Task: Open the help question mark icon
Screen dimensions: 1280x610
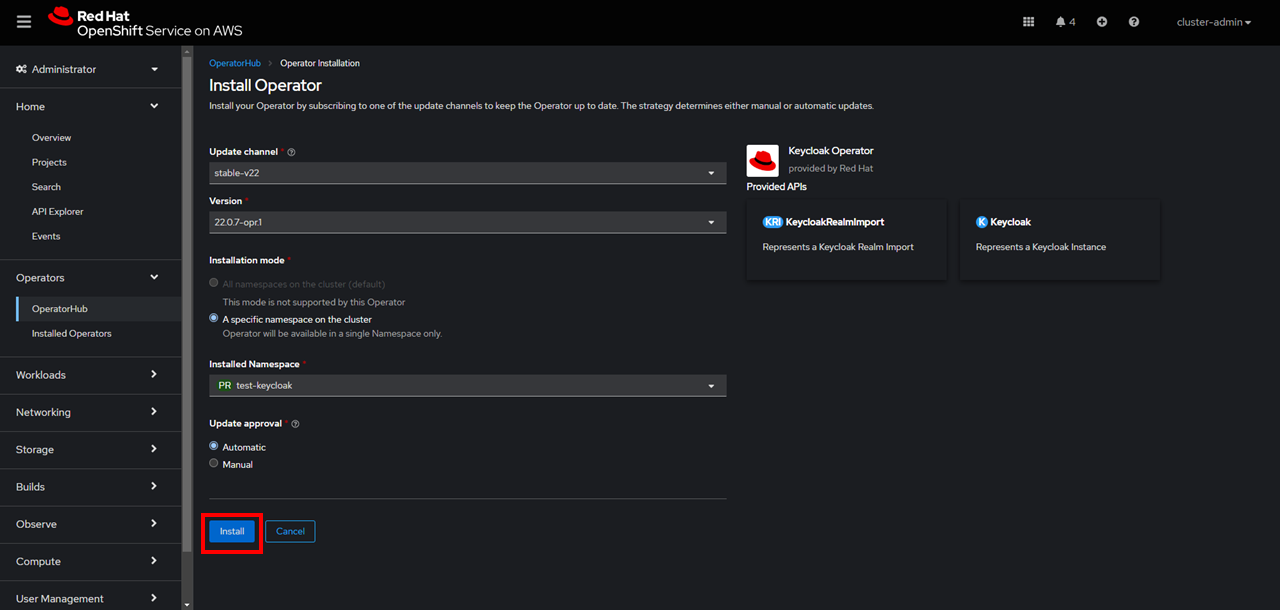Action: coord(1134,21)
